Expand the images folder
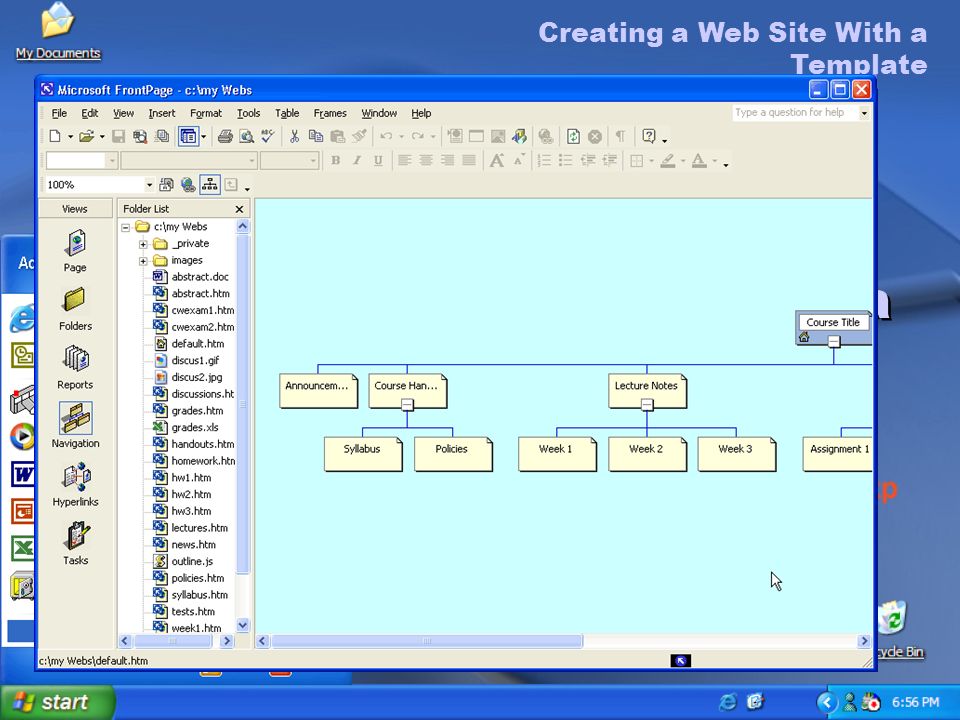This screenshot has width=960, height=720. 143,261
